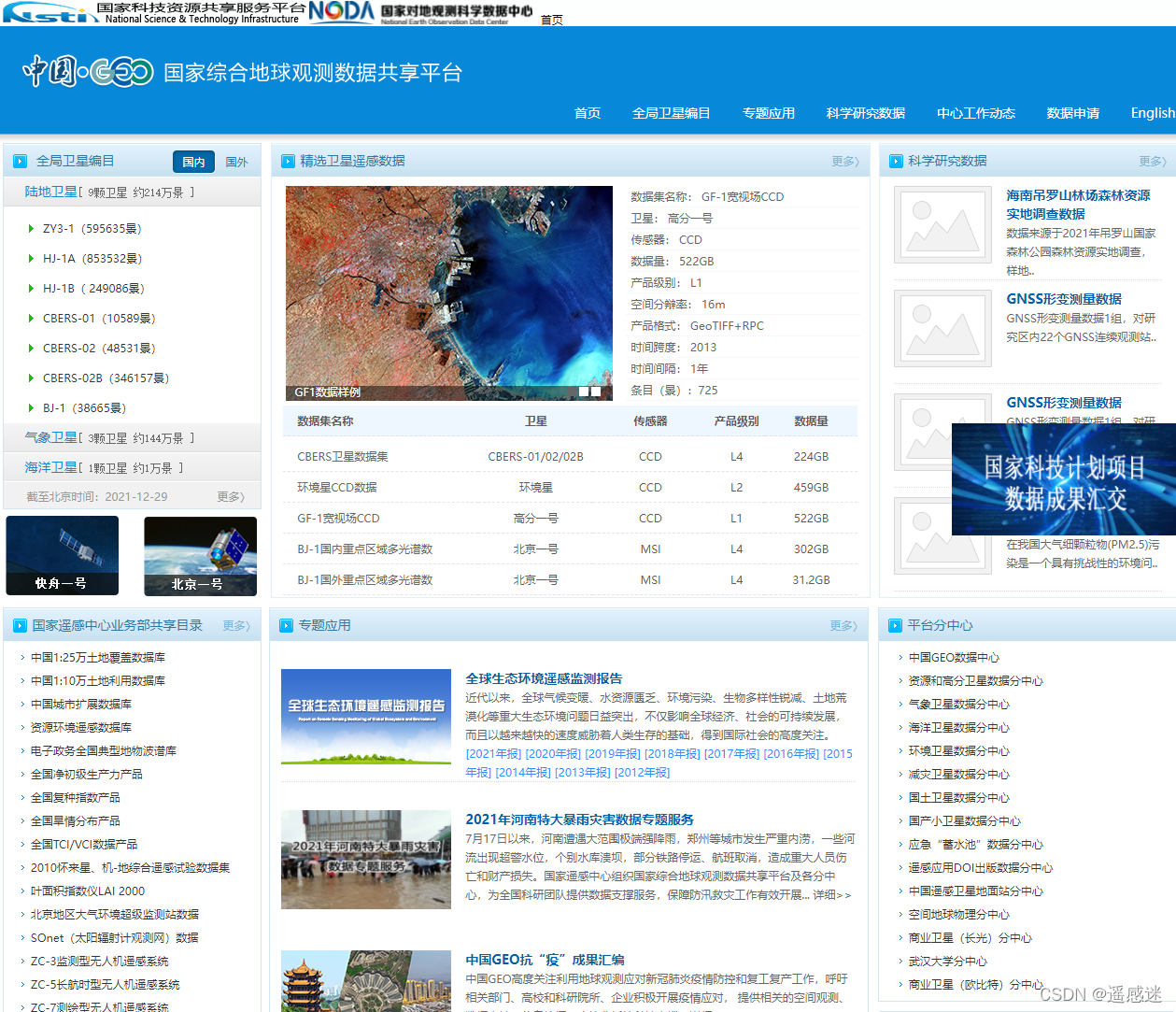Open the 气象卫星 section
The height and width of the screenshot is (1012, 1176).
click(x=50, y=437)
